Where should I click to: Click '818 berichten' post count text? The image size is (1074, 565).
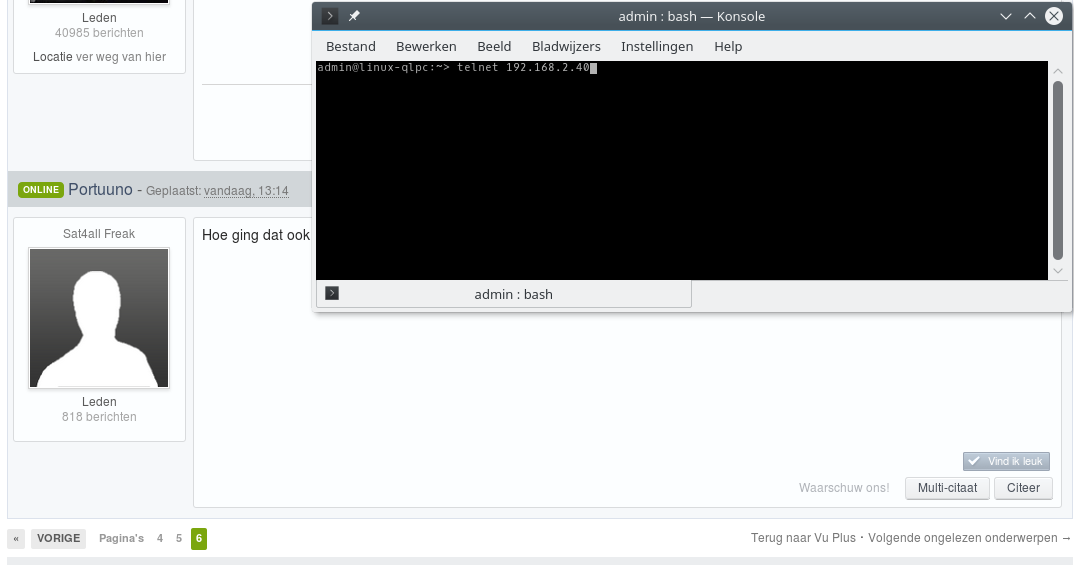(x=99, y=416)
